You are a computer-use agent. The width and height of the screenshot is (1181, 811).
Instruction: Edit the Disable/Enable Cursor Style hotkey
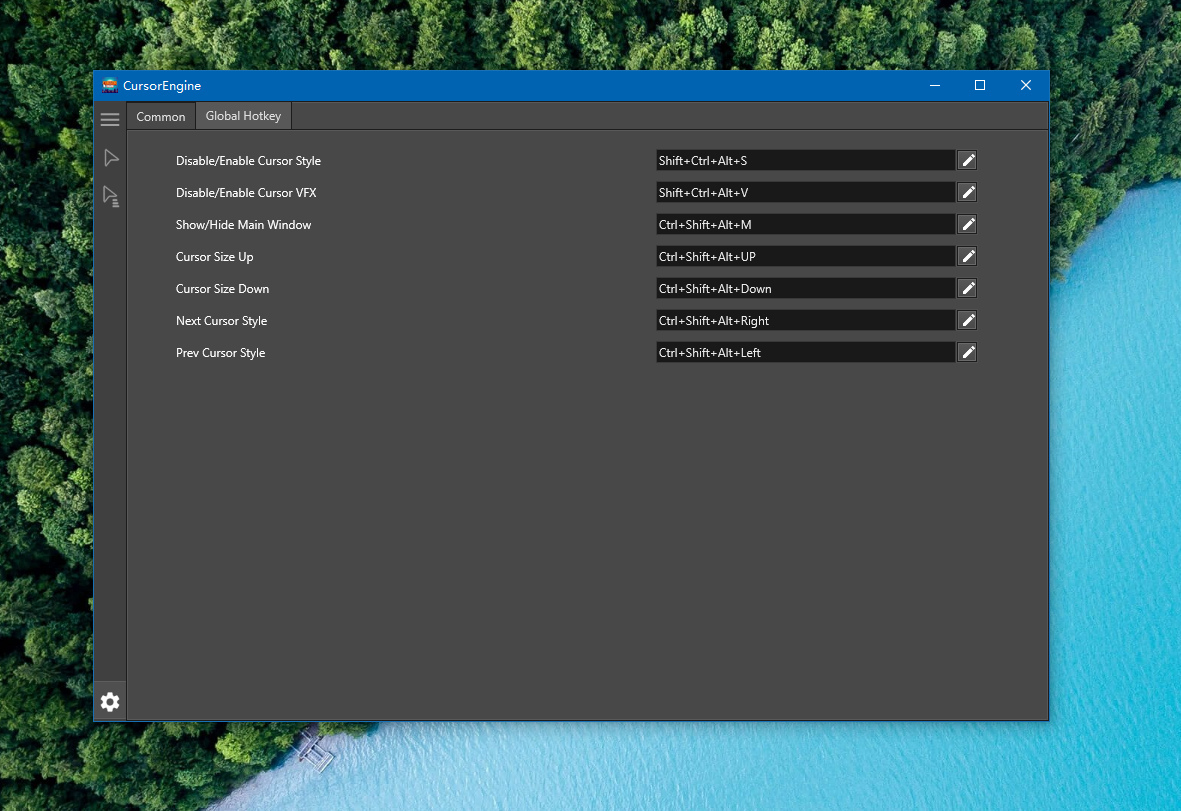966,160
